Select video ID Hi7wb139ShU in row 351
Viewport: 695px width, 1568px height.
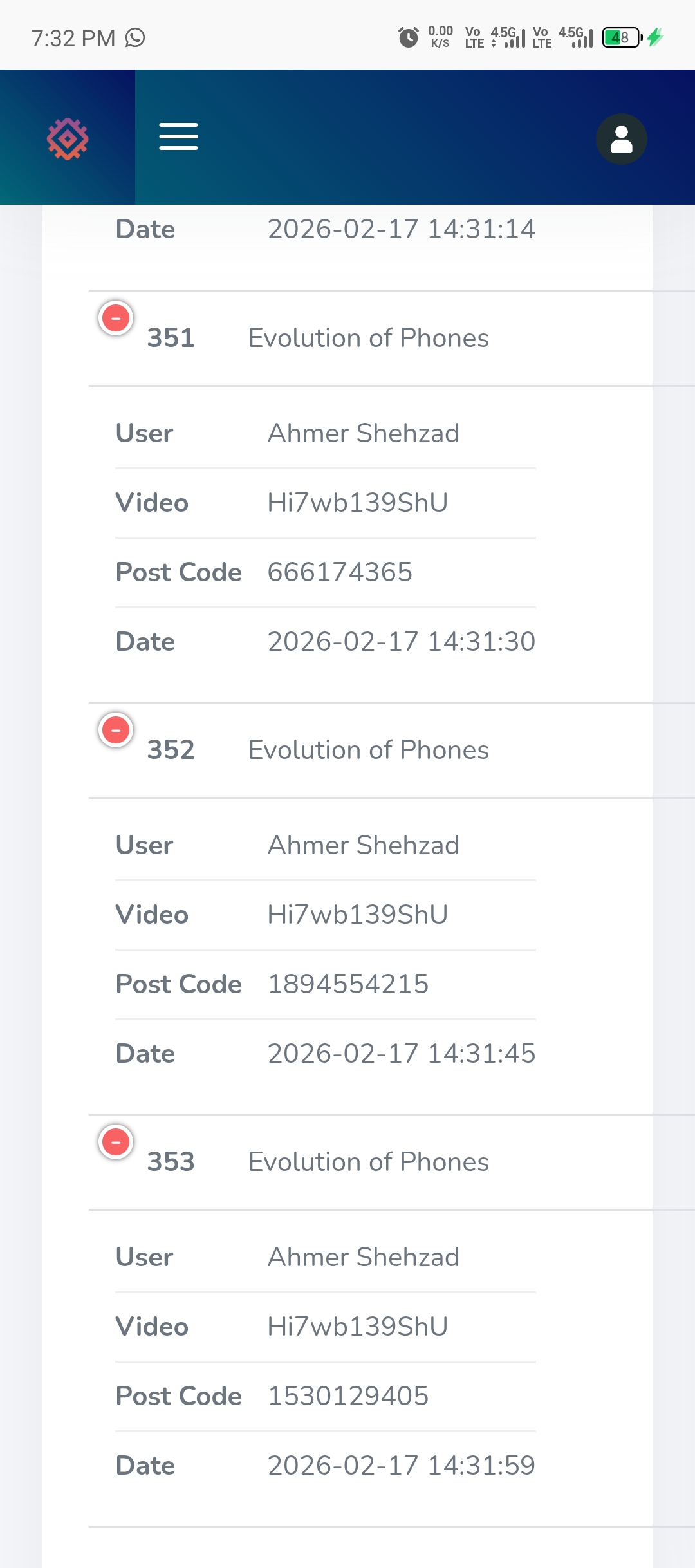[x=358, y=503]
